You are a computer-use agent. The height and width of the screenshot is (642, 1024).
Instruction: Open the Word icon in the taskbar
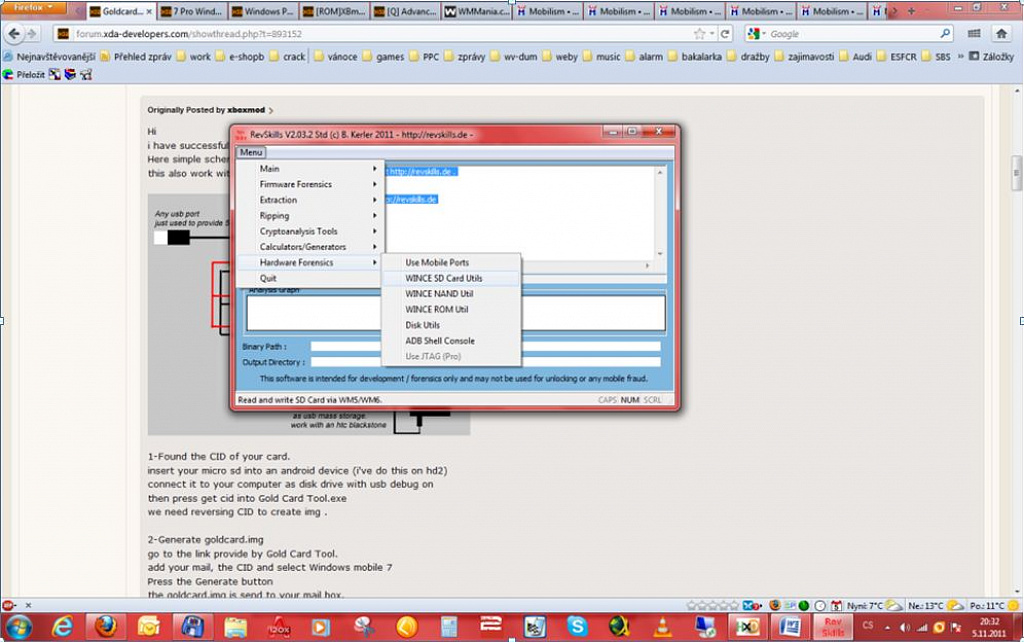tap(791, 627)
